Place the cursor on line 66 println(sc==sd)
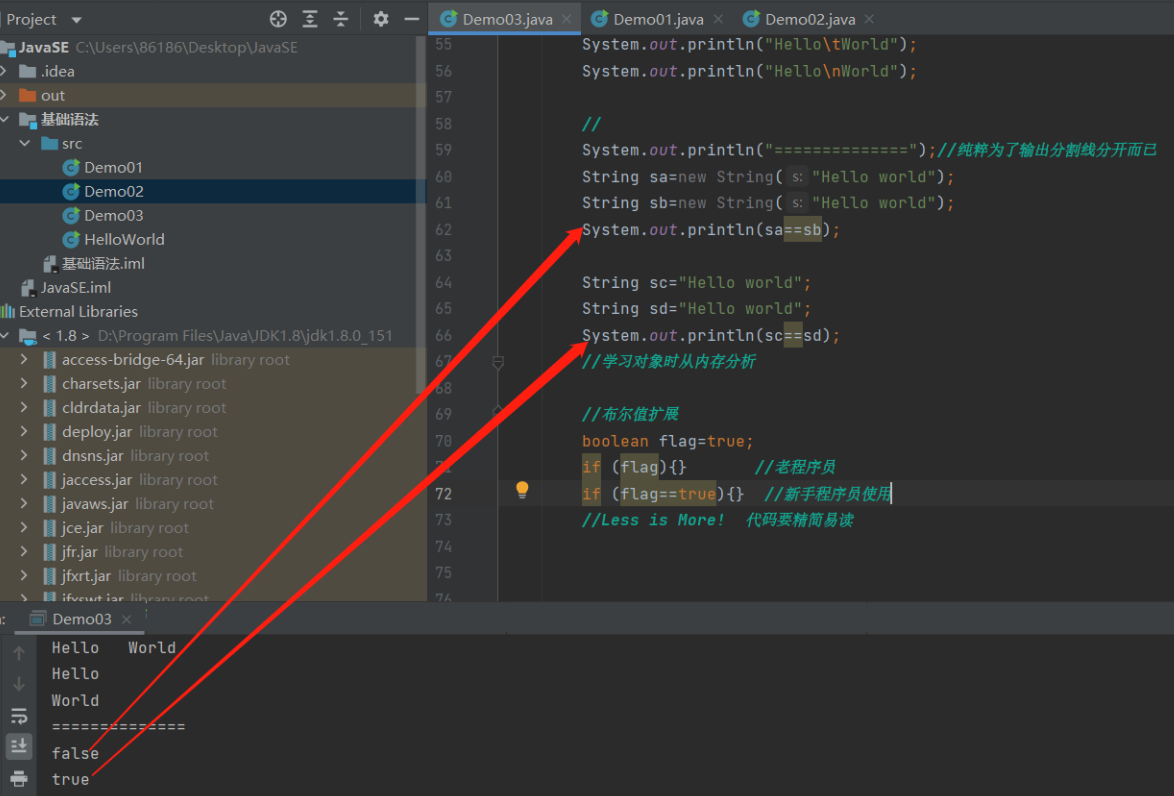This screenshot has width=1174, height=796. coord(711,335)
